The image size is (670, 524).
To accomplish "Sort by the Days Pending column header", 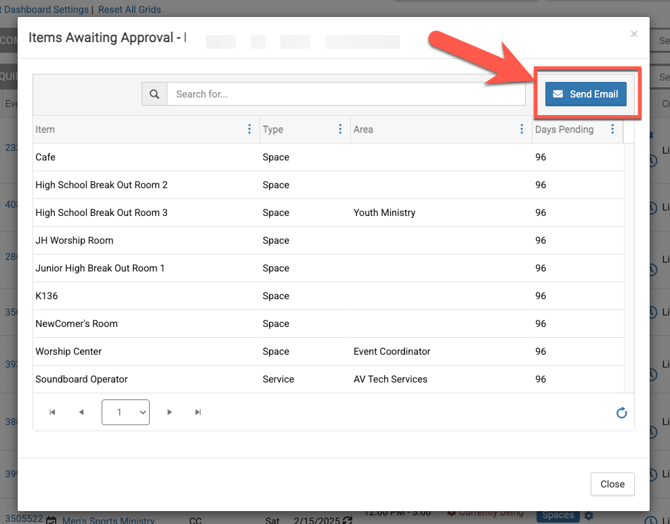I will 564,129.
